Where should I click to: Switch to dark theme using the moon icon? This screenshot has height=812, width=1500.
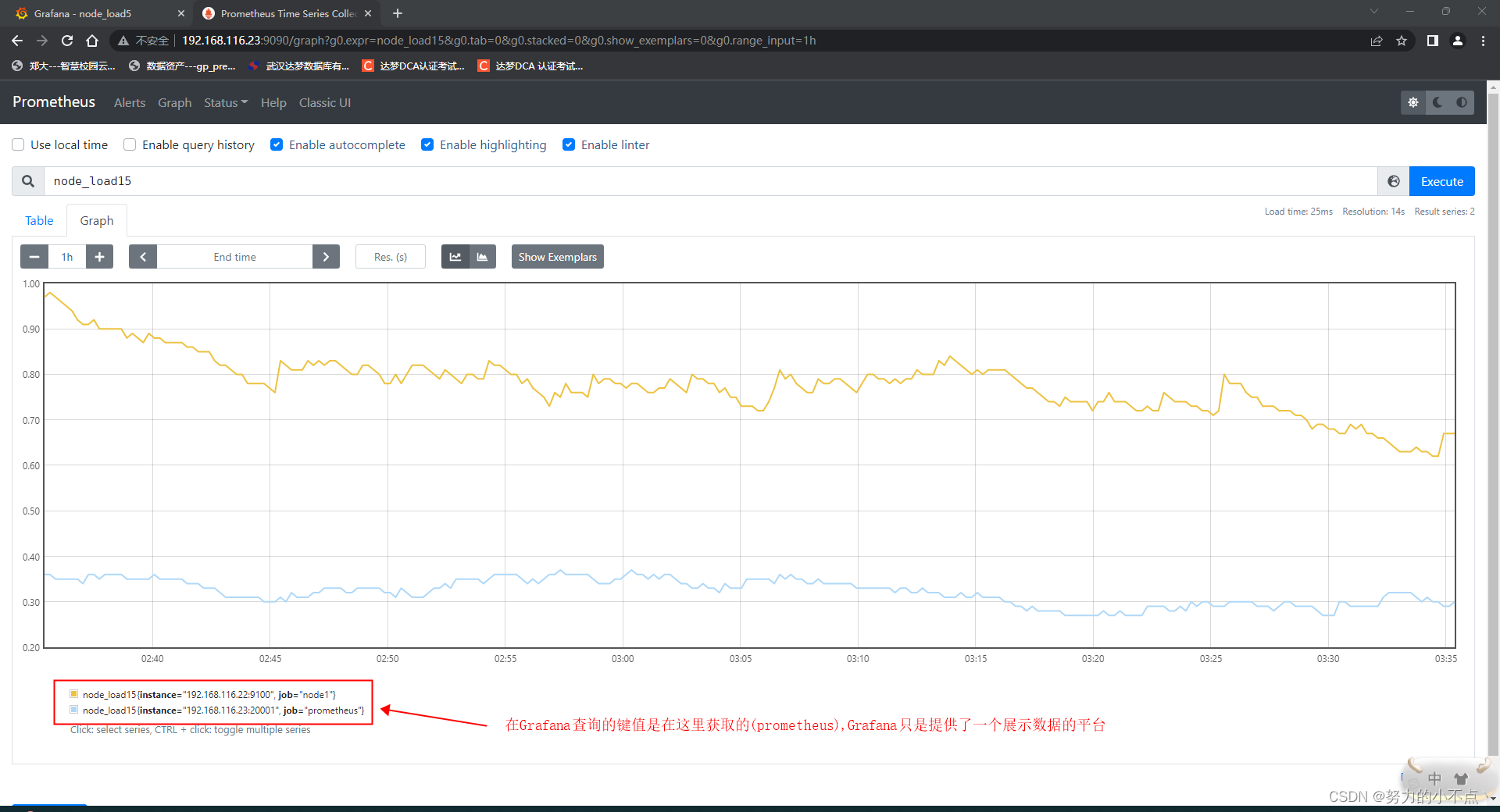[x=1438, y=102]
